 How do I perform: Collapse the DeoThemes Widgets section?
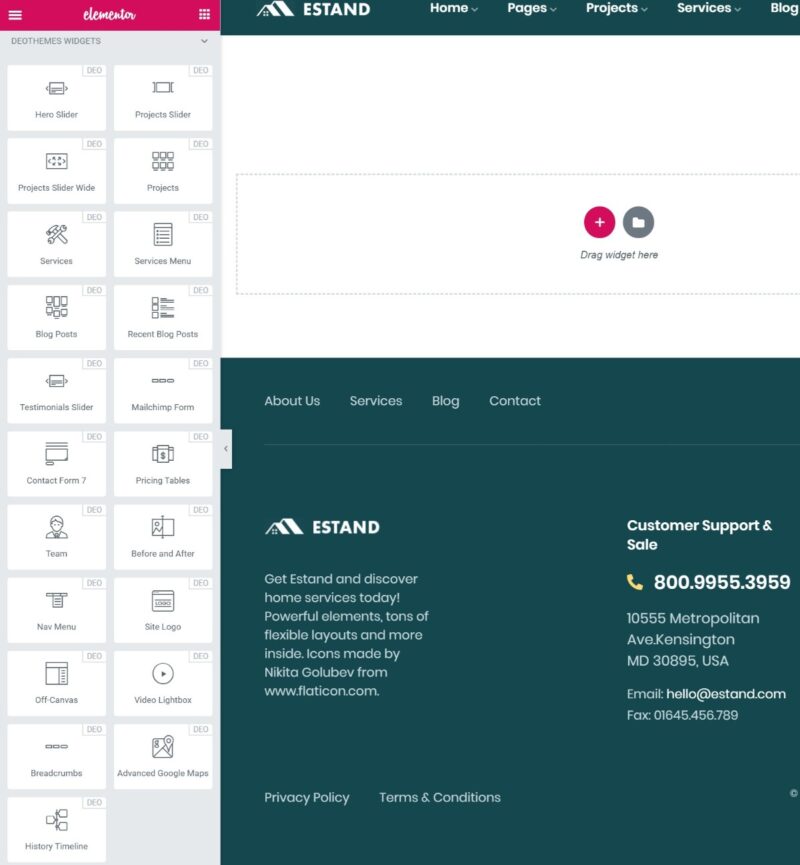204,41
